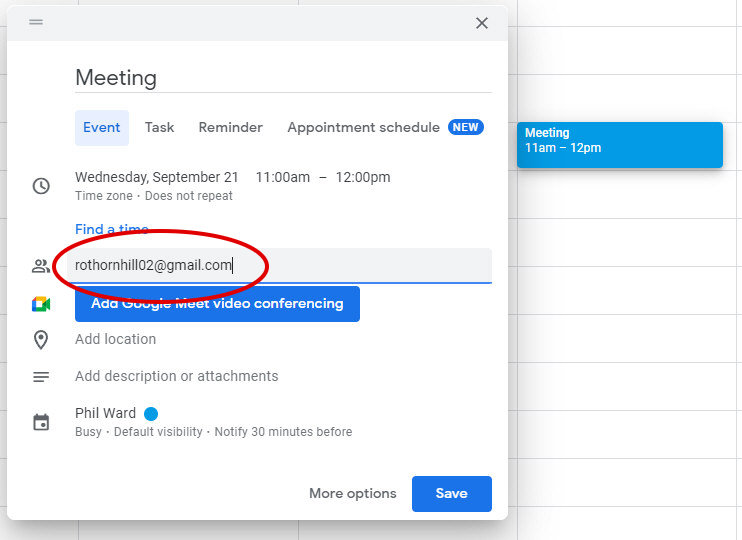Image resolution: width=742 pixels, height=540 pixels.
Task: Click Add description or attachments
Action: (177, 376)
